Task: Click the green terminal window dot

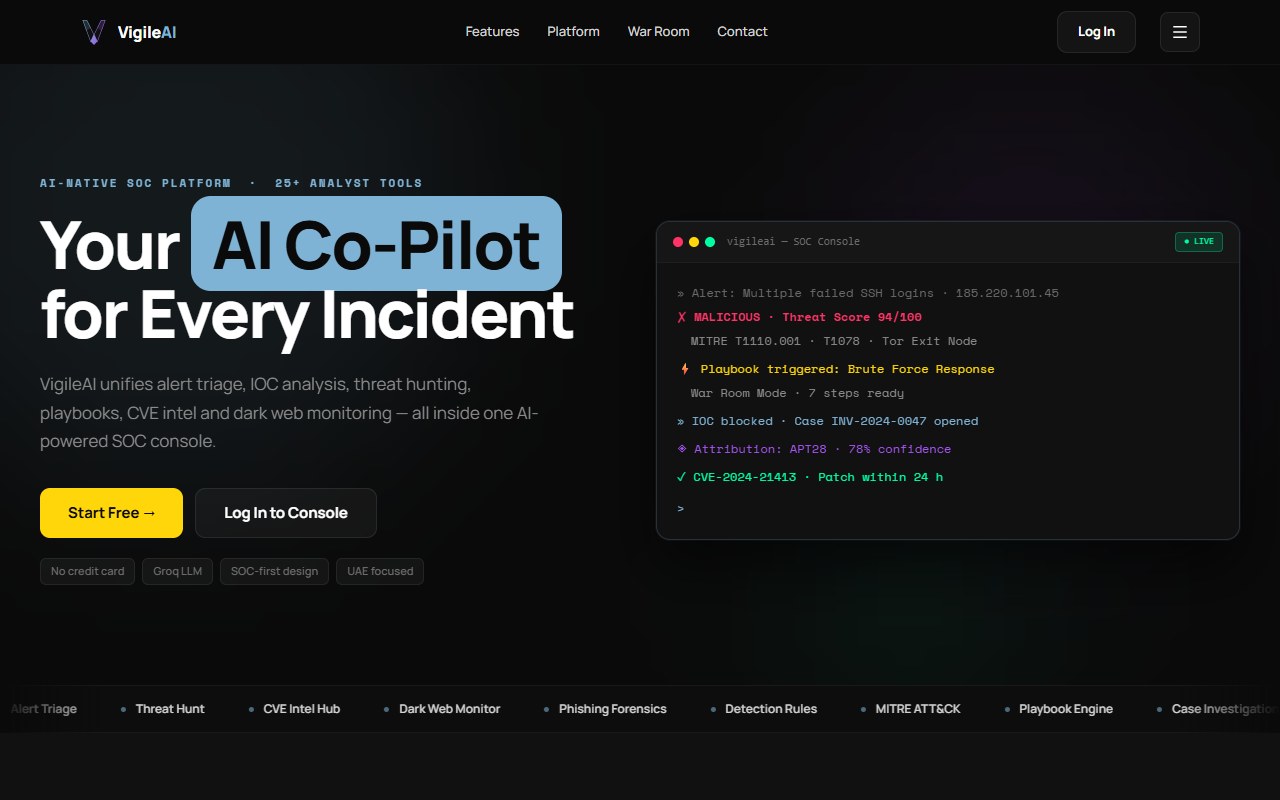Action: click(x=710, y=242)
